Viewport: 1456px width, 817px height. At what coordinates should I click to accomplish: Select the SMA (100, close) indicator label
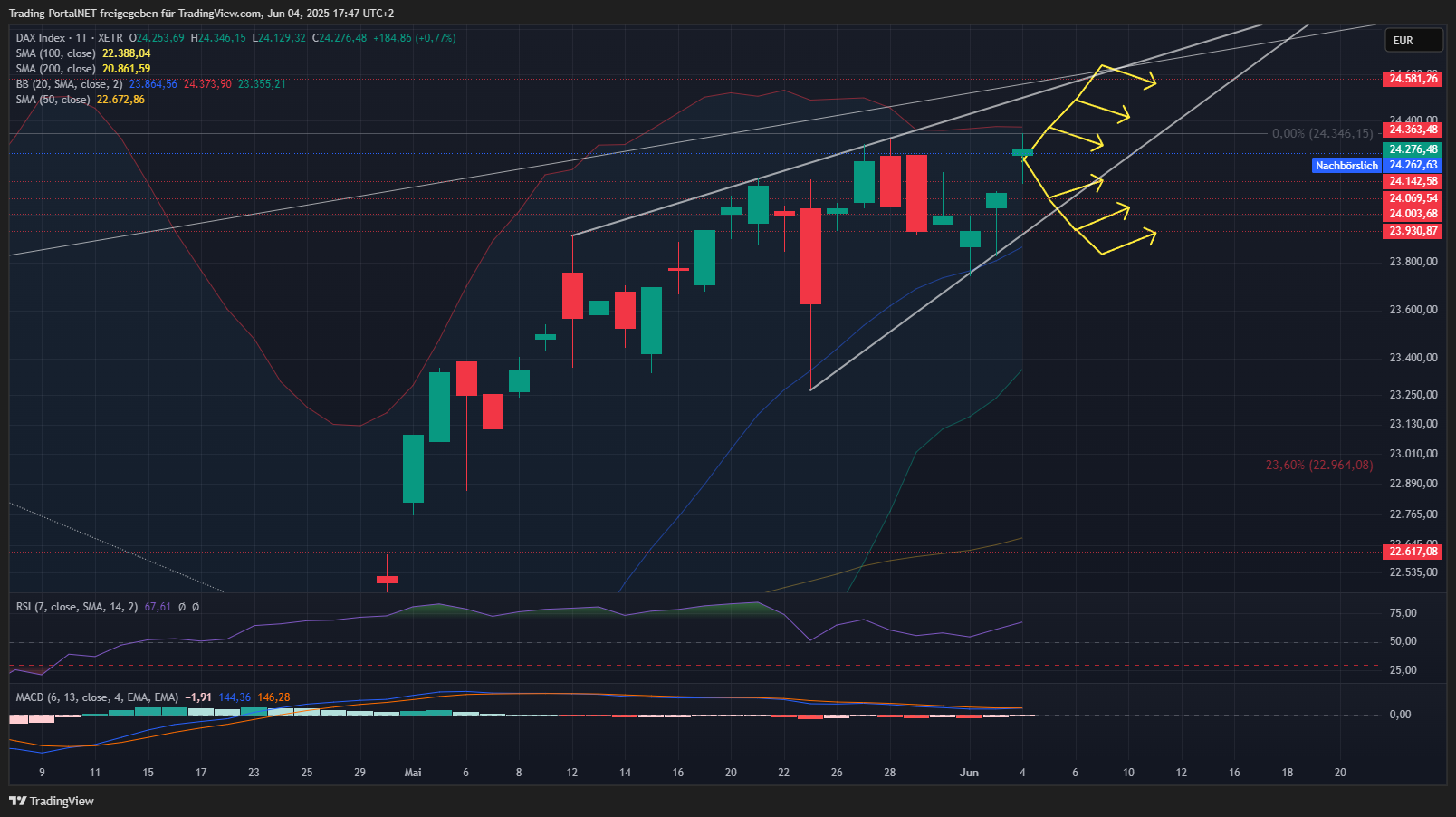(55, 53)
